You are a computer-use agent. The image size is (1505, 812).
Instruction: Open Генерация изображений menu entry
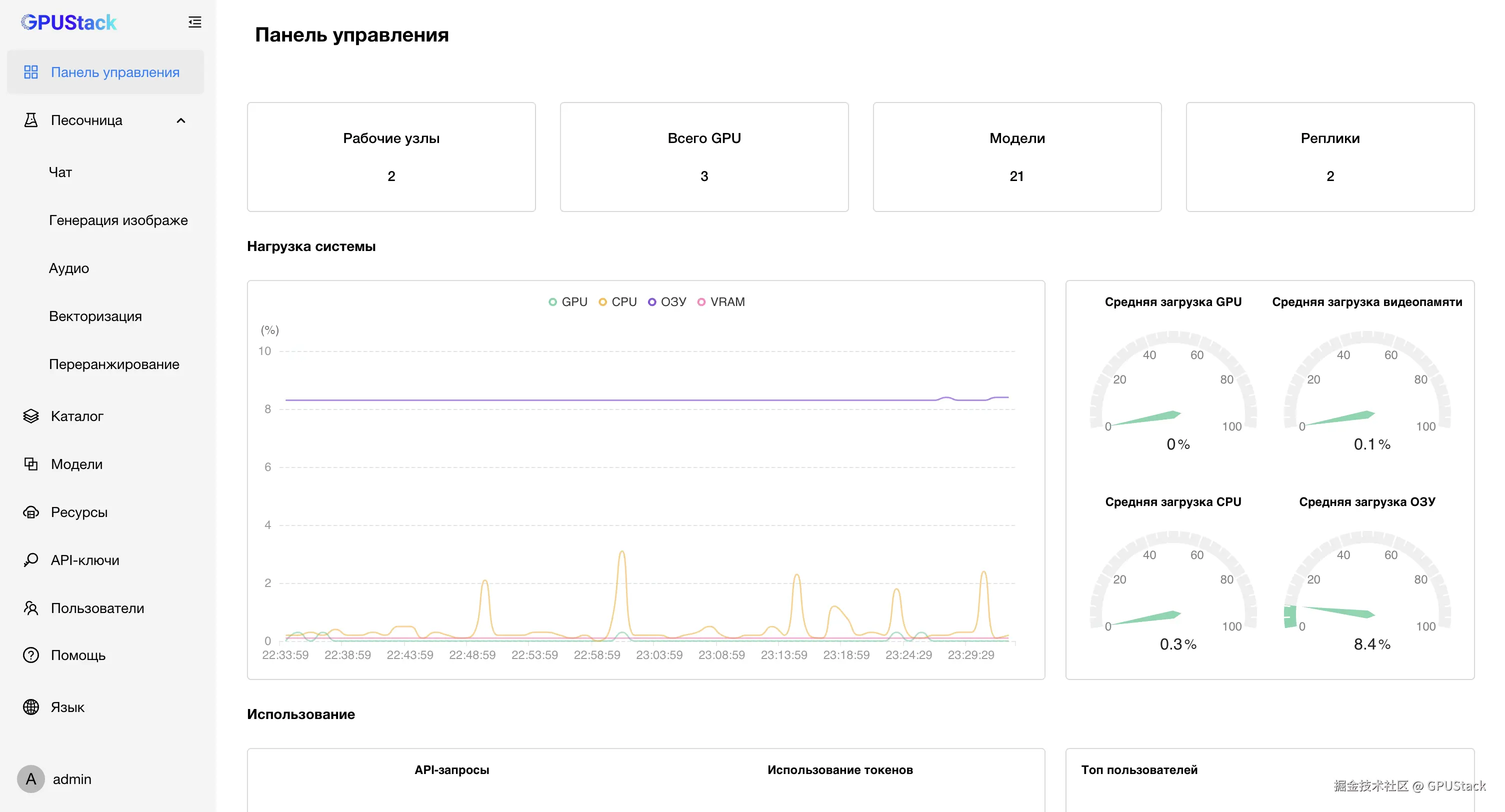pyautogui.click(x=118, y=220)
